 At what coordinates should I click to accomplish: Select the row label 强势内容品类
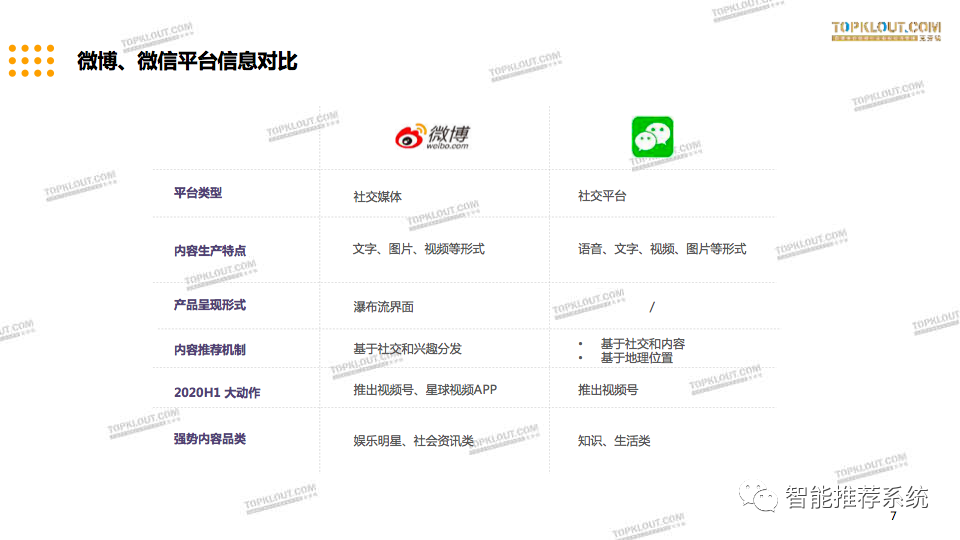[210, 439]
